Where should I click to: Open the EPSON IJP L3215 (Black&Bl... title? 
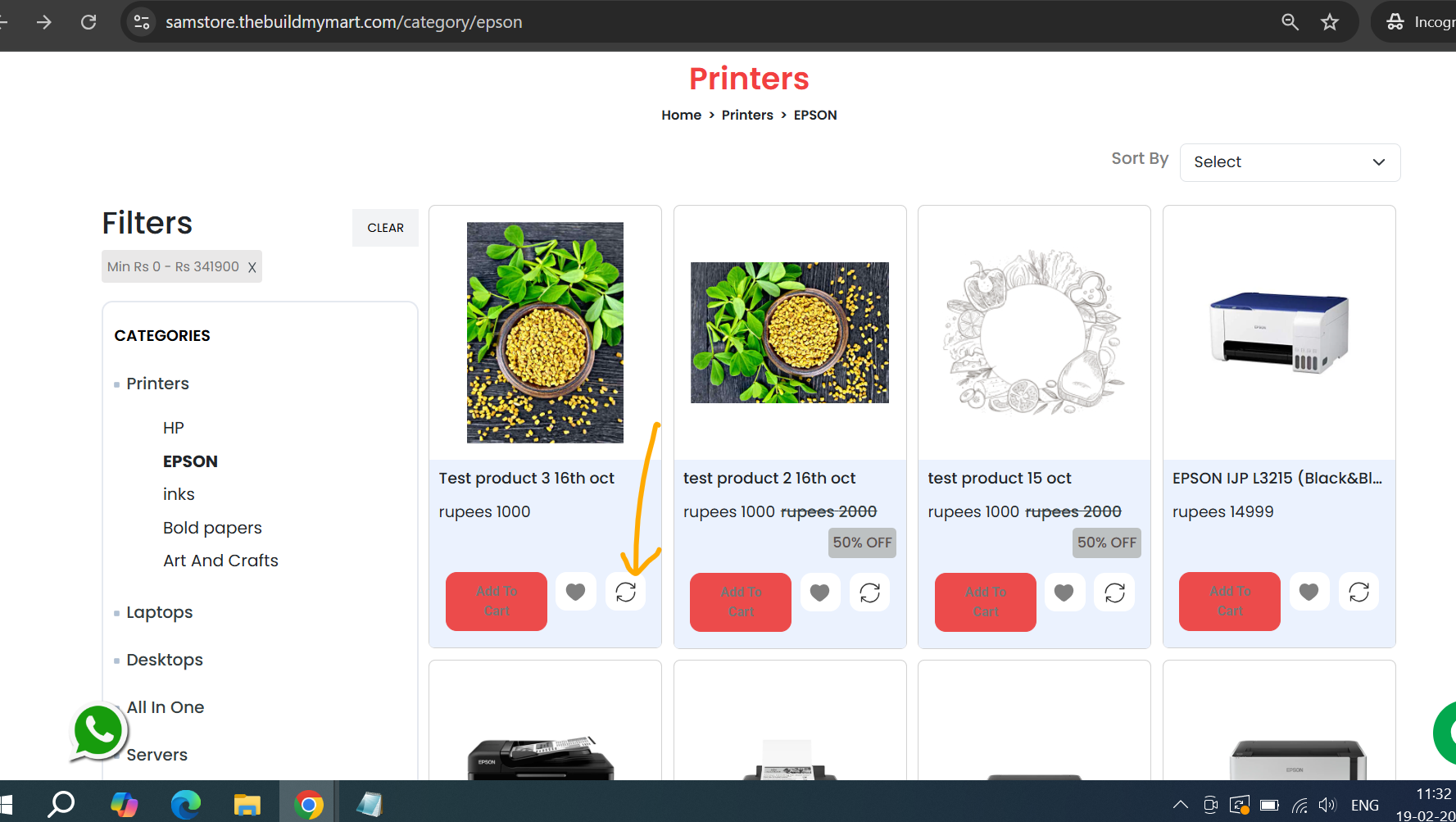coord(1277,479)
